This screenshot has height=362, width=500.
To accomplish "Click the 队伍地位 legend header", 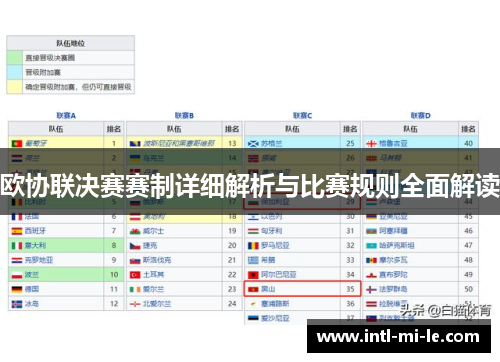I will point(71,43).
